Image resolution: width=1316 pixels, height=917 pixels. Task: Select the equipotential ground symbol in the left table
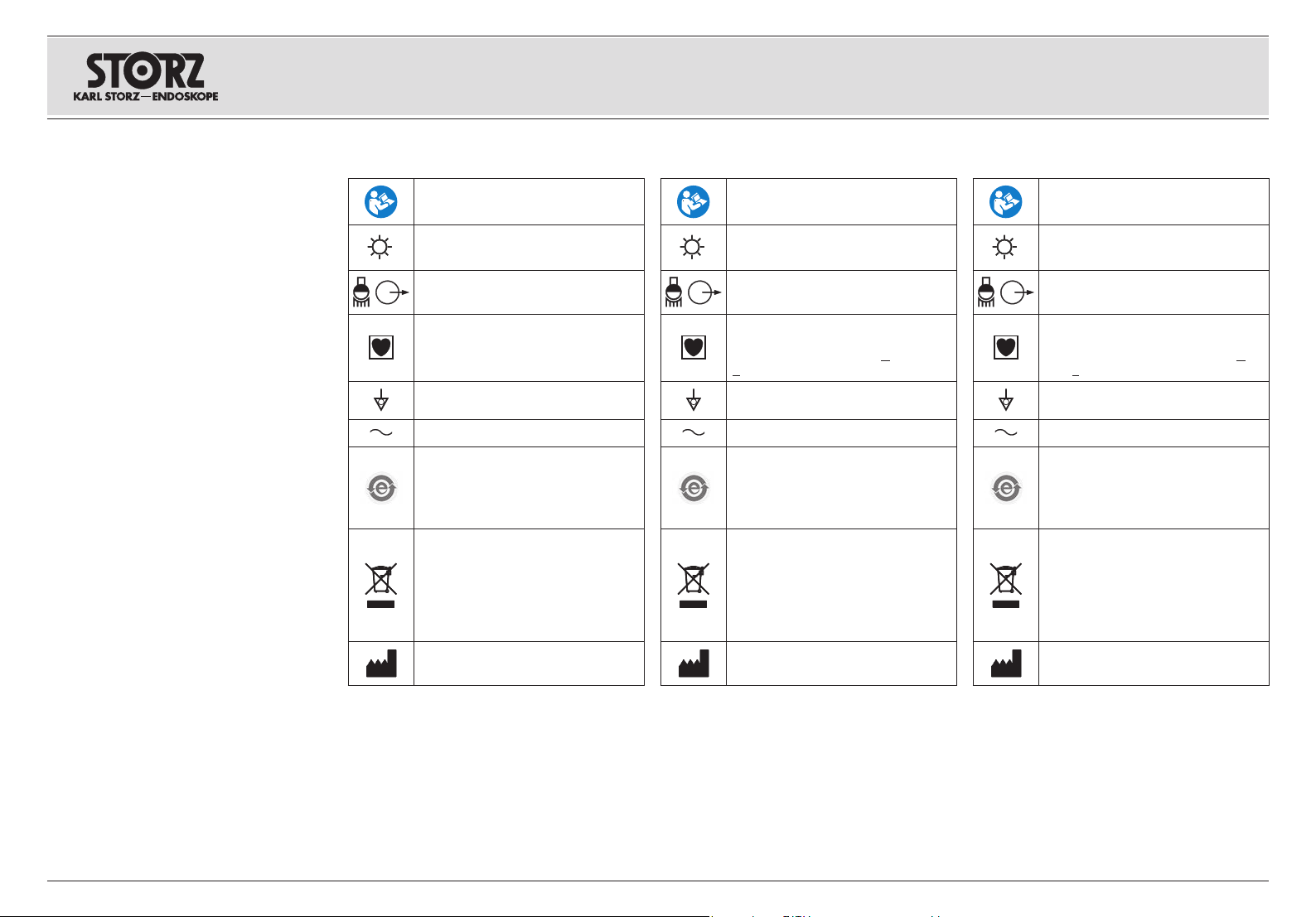click(x=381, y=401)
